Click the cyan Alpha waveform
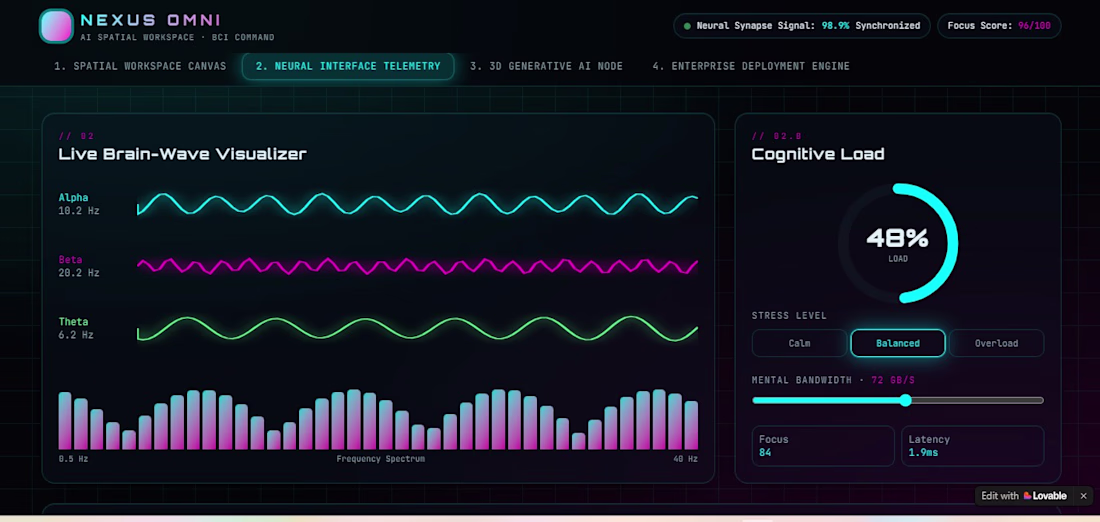 [417, 203]
